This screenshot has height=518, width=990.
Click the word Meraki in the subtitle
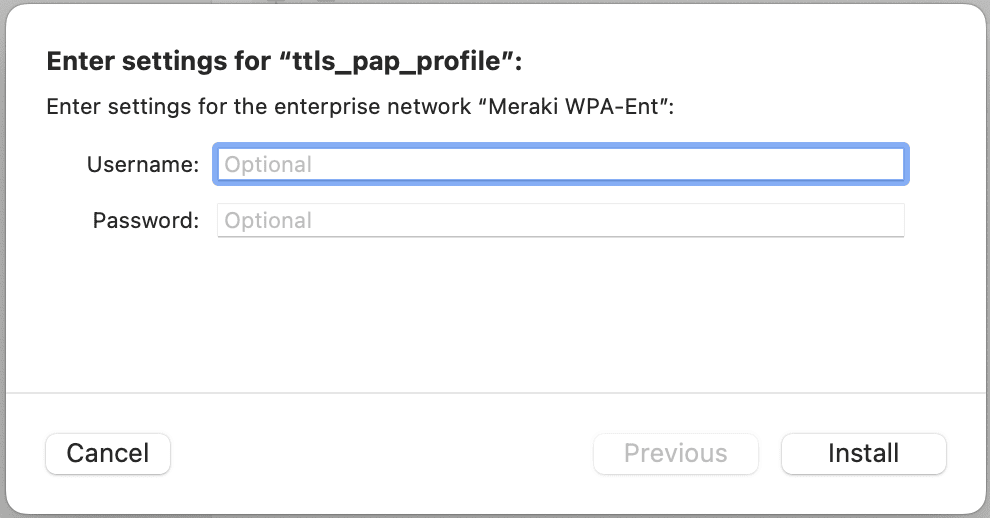(x=523, y=107)
